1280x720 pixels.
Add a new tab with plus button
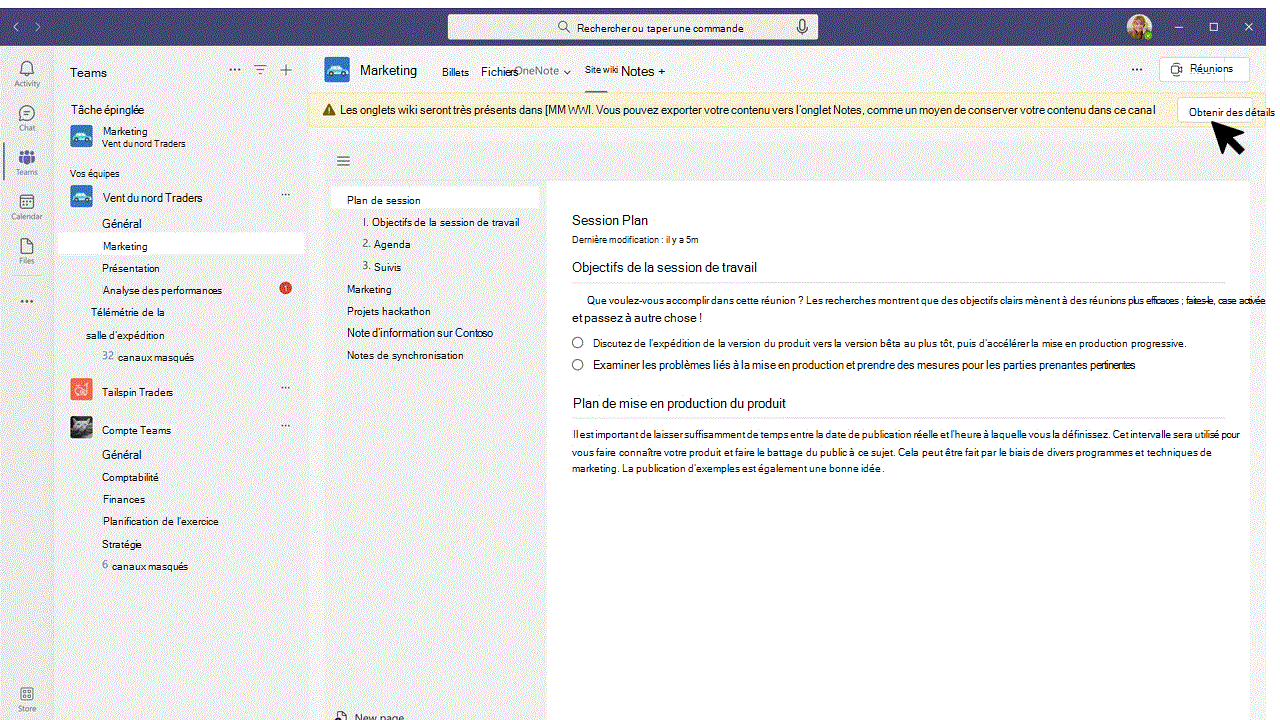pos(661,71)
